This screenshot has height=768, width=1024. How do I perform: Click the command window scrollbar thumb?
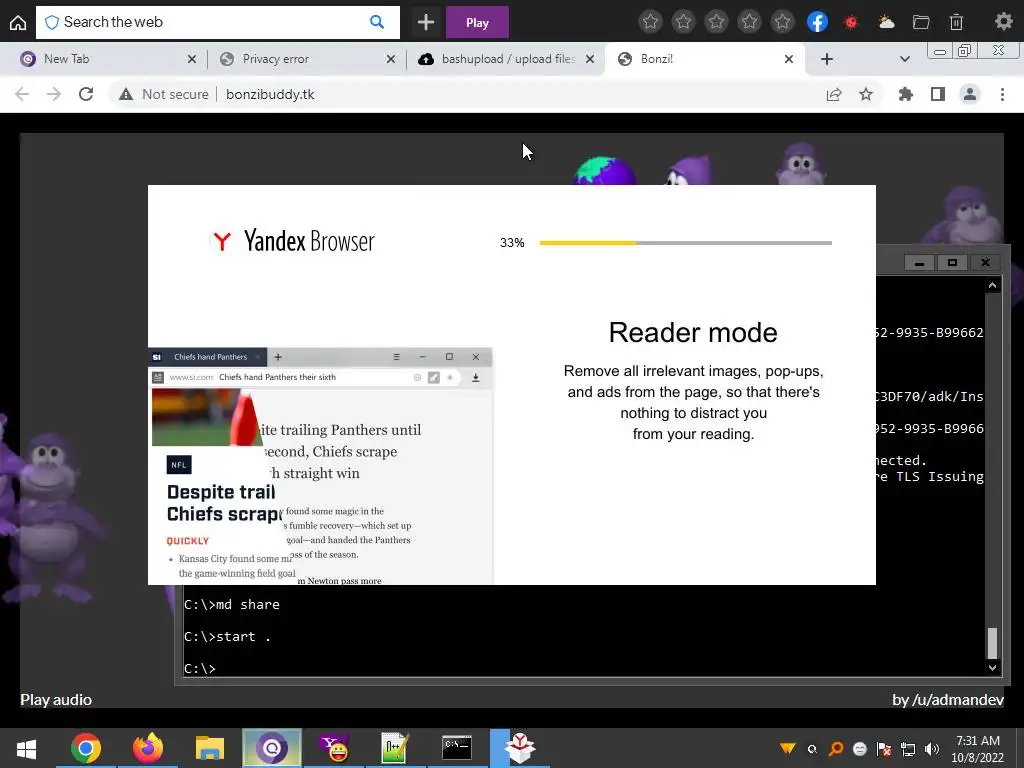pos(992,643)
